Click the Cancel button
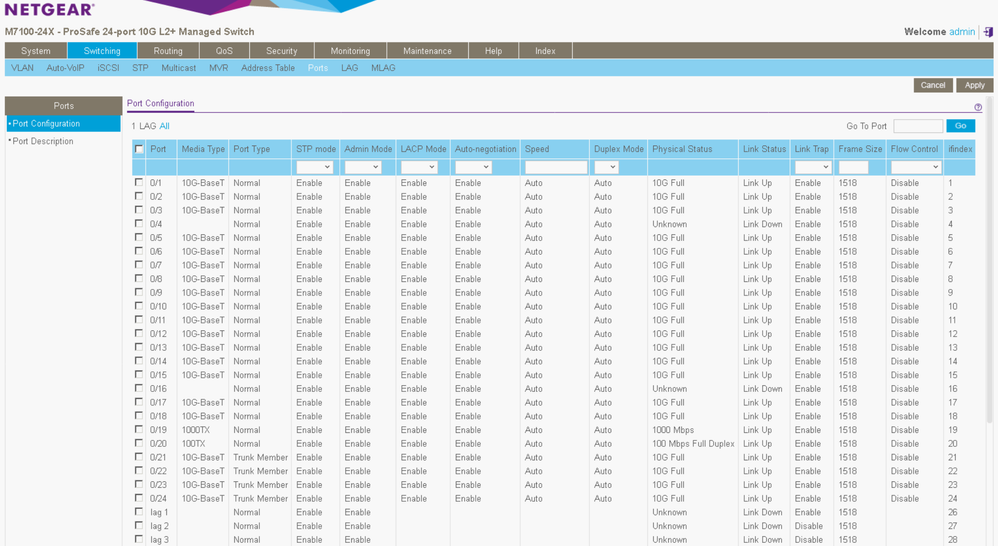Image resolution: width=998 pixels, height=546 pixels. (x=932, y=85)
